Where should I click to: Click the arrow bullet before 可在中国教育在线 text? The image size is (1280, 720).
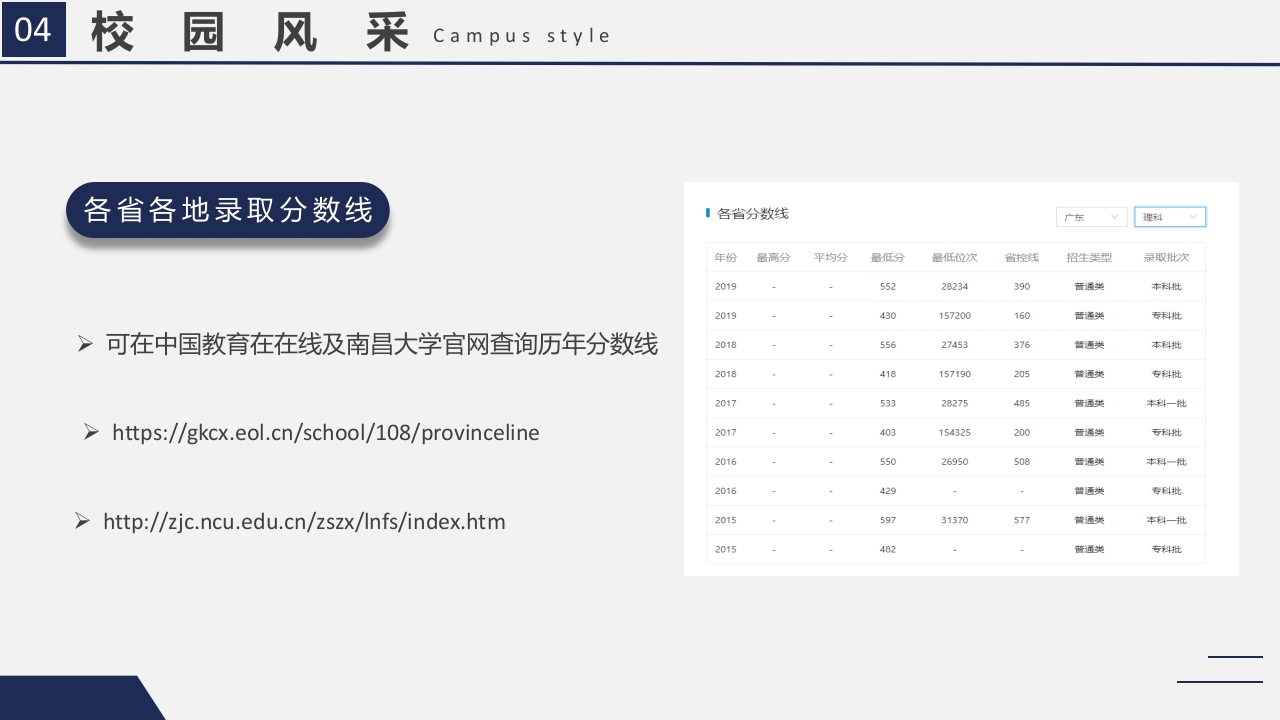[x=83, y=343]
